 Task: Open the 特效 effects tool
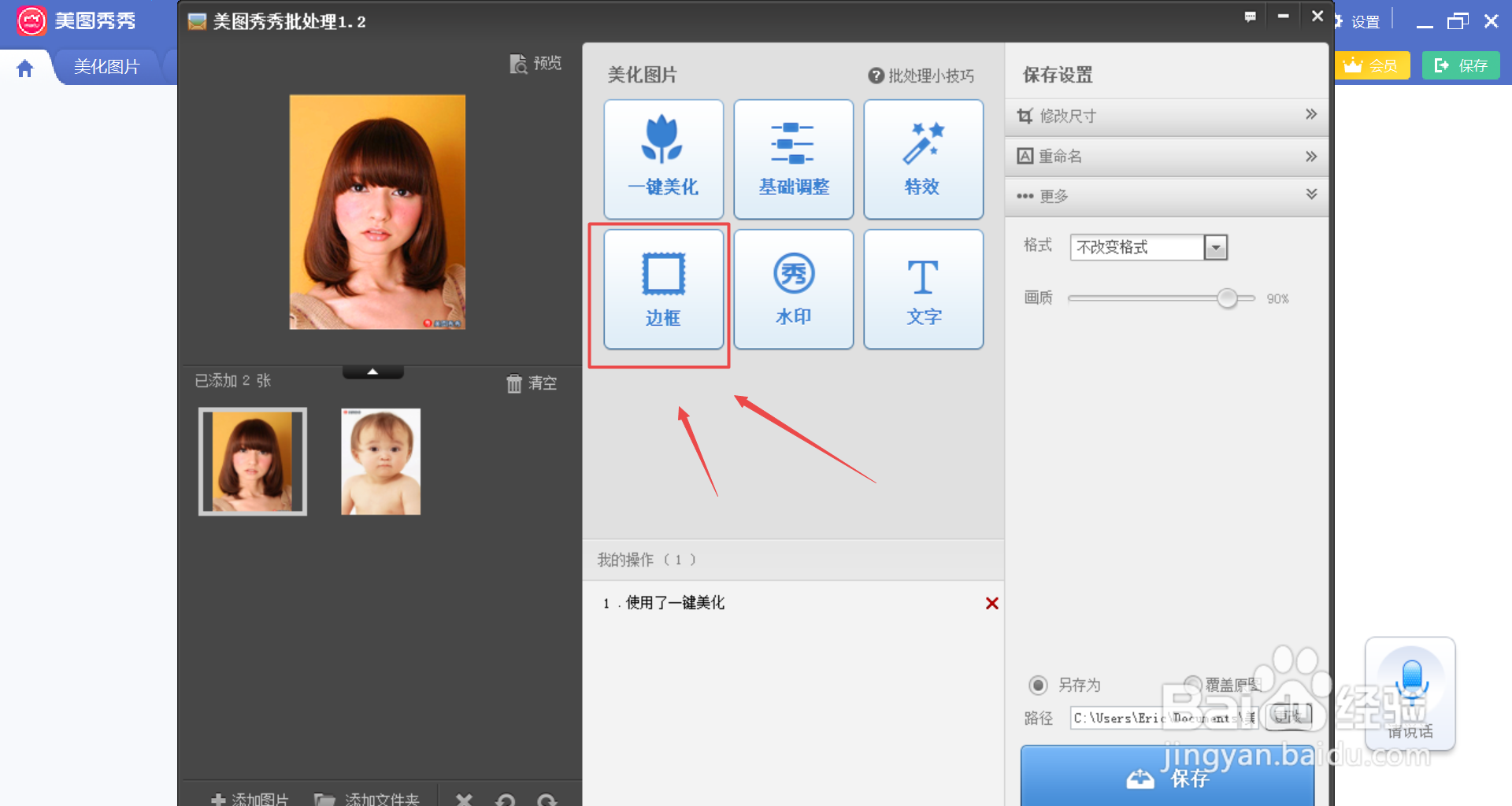click(x=923, y=159)
